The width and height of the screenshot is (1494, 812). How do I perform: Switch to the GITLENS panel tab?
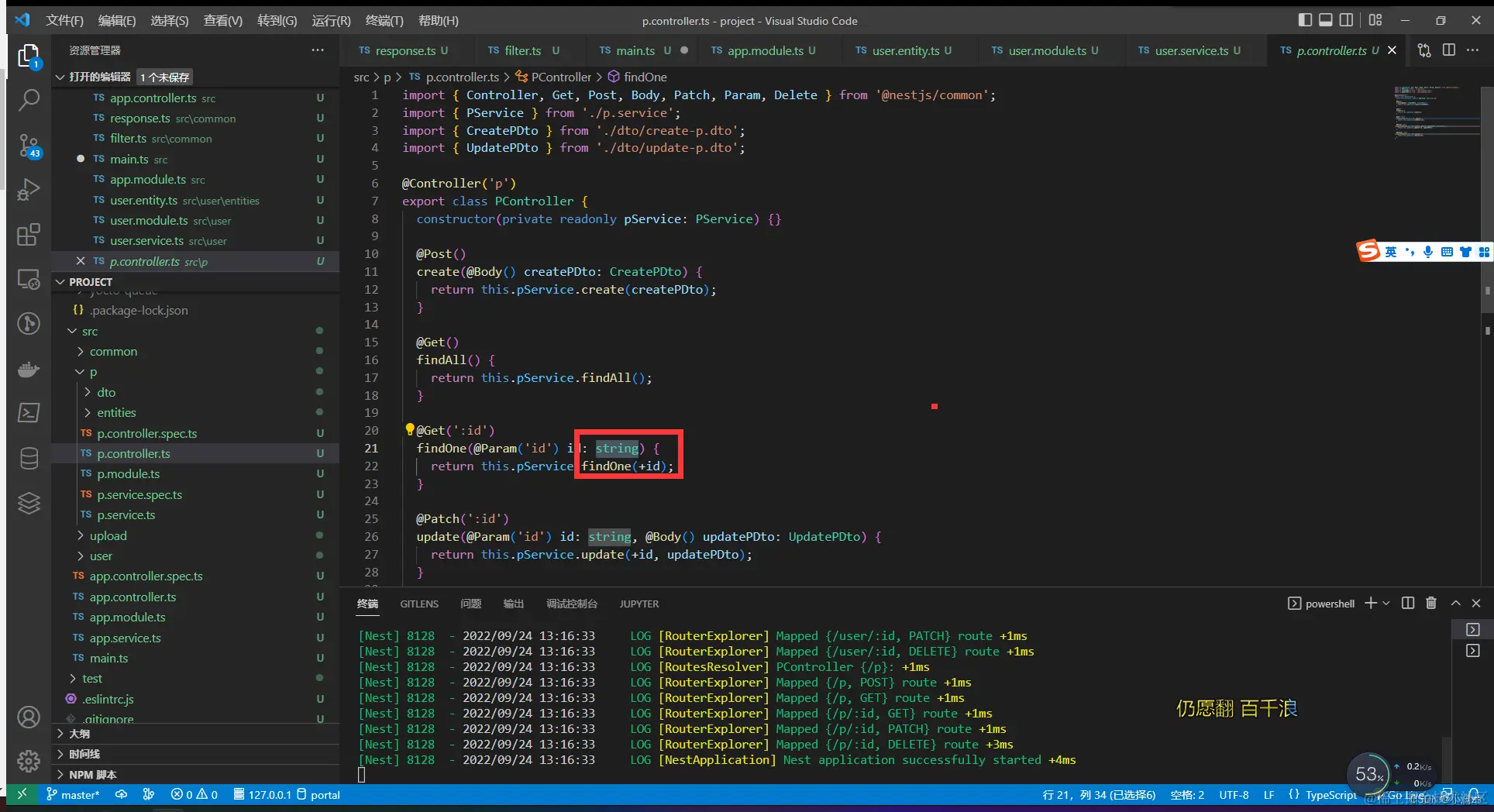(419, 604)
